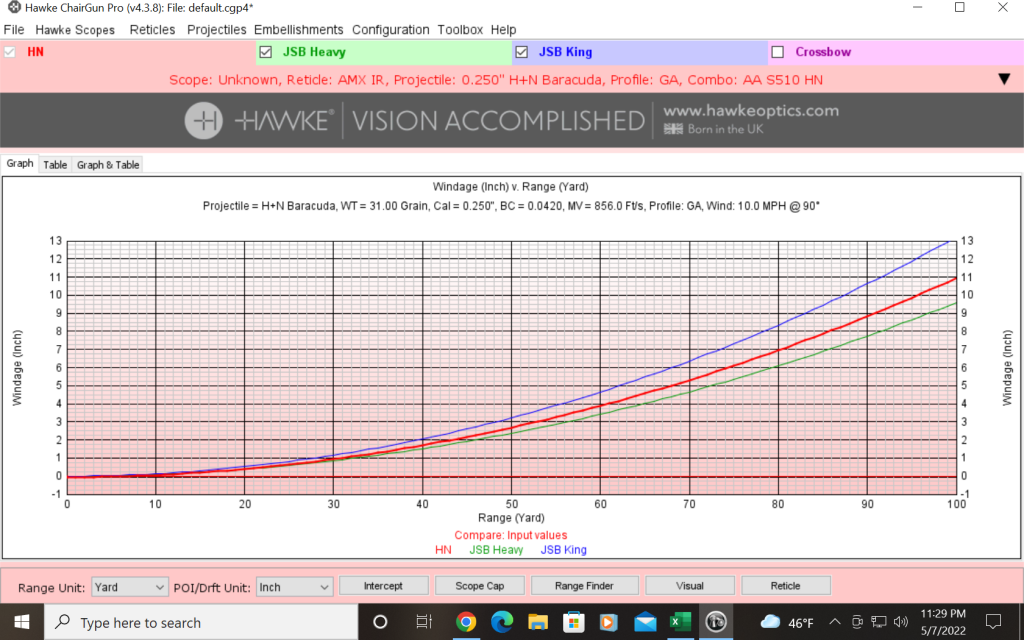Open Excel from the taskbar

(x=680, y=622)
